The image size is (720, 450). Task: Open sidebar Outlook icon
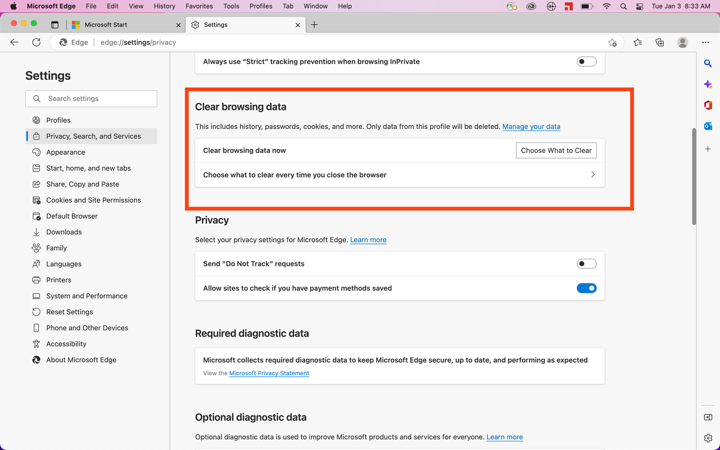(708, 126)
